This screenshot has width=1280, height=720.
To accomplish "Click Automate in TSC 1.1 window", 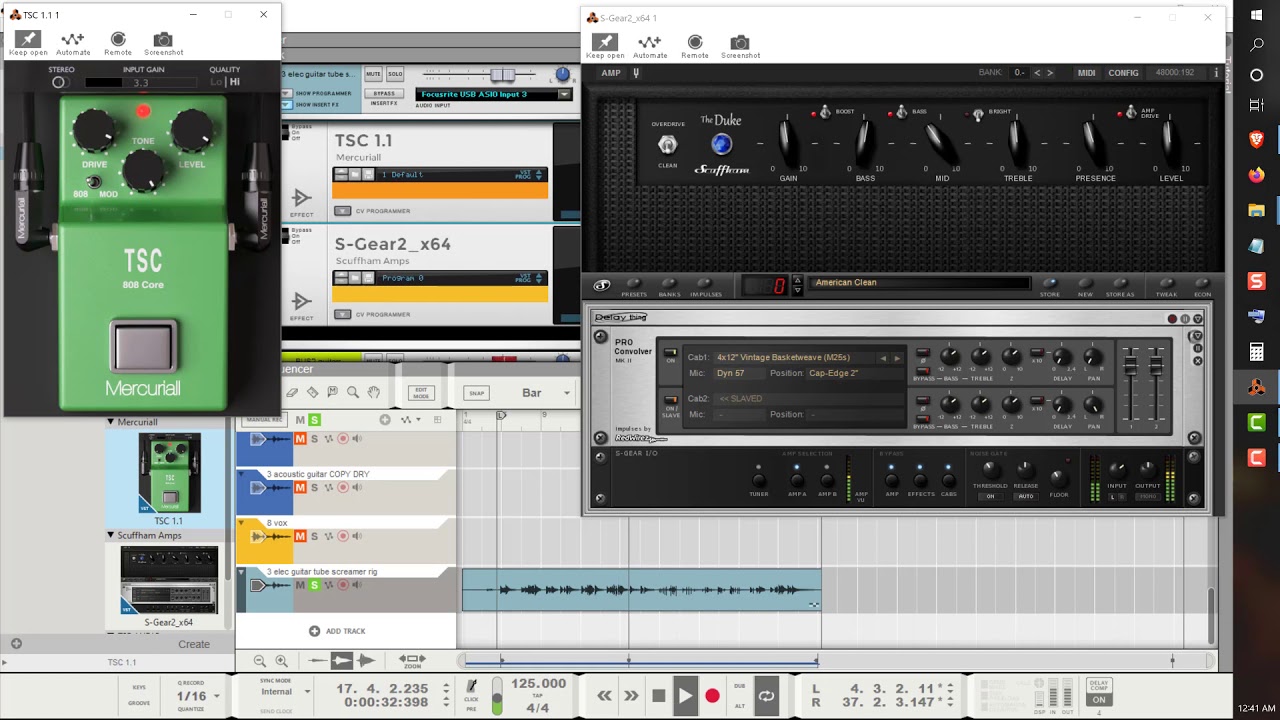I will 73,43.
